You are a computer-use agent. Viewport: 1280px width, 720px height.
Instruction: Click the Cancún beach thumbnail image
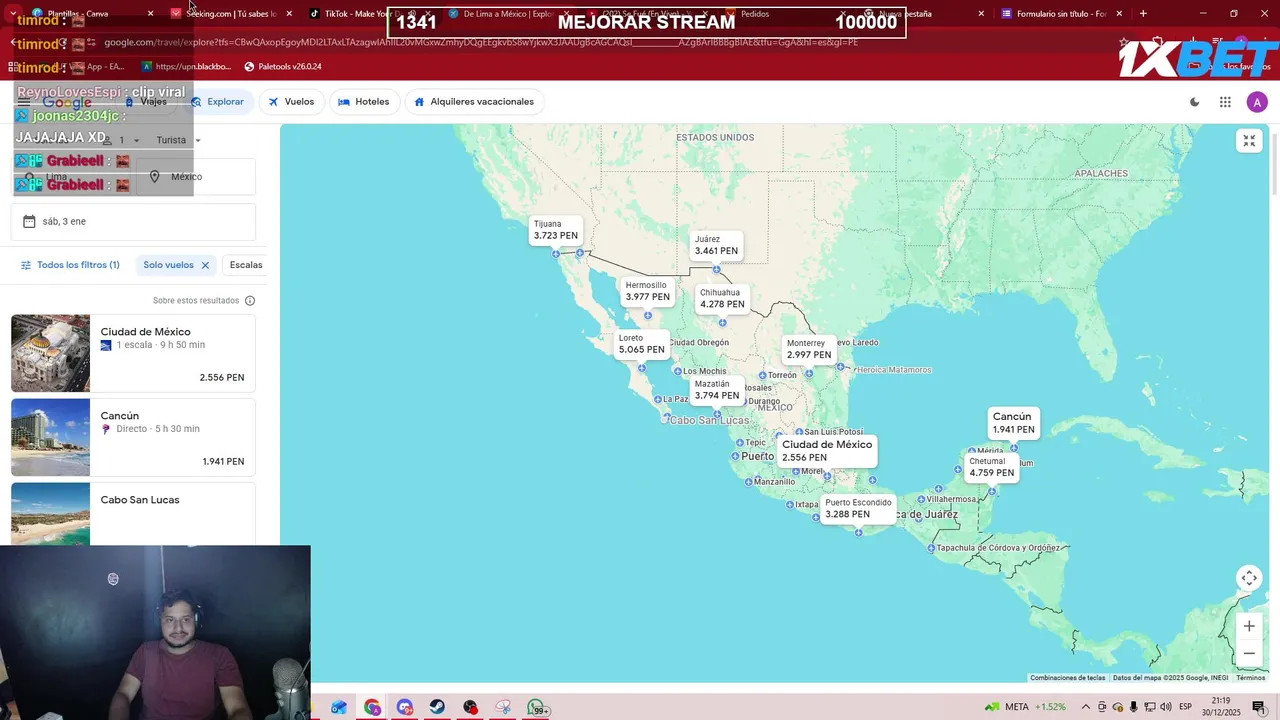click(50, 437)
